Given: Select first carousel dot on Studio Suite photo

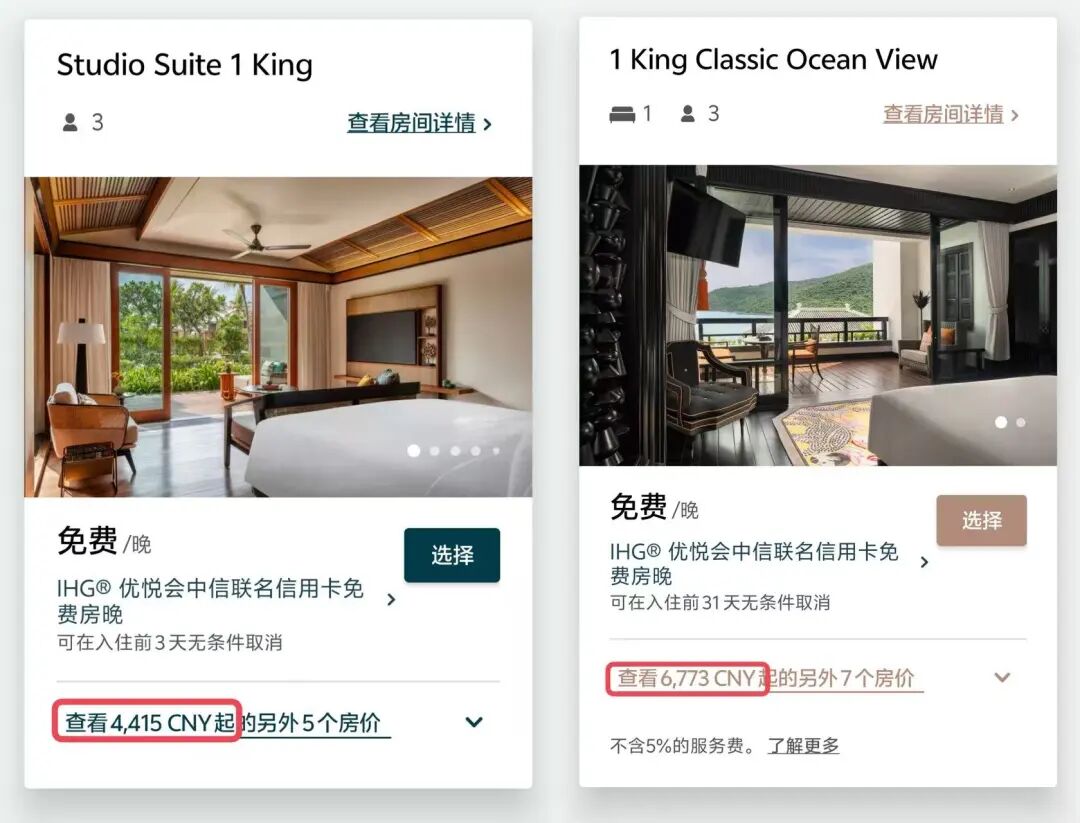Looking at the screenshot, I should point(413,450).
